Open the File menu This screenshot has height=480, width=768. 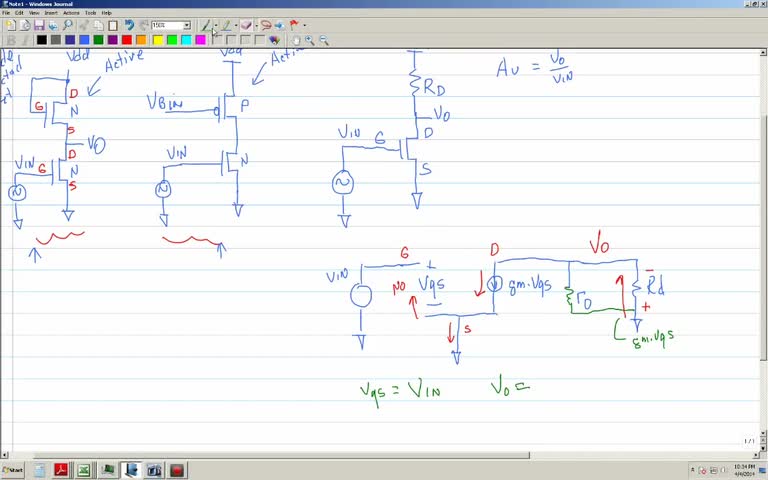6,13
